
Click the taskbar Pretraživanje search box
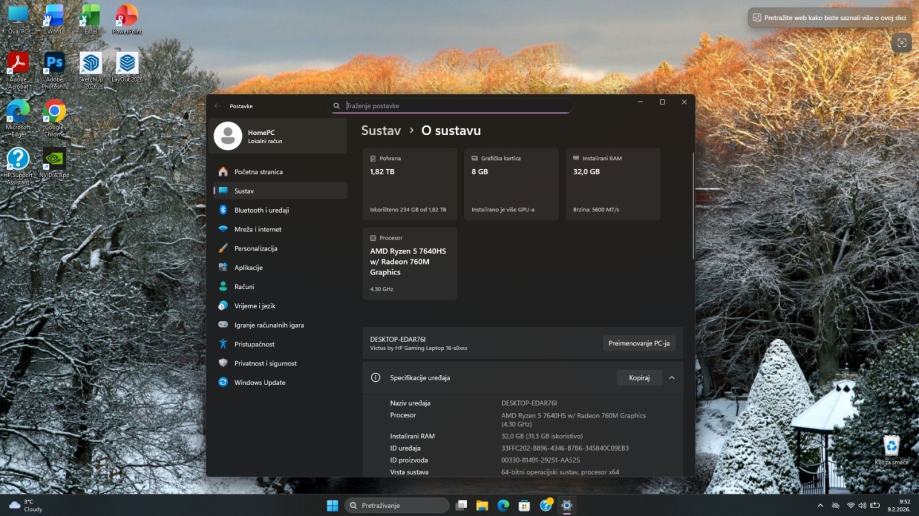click(397, 505)
